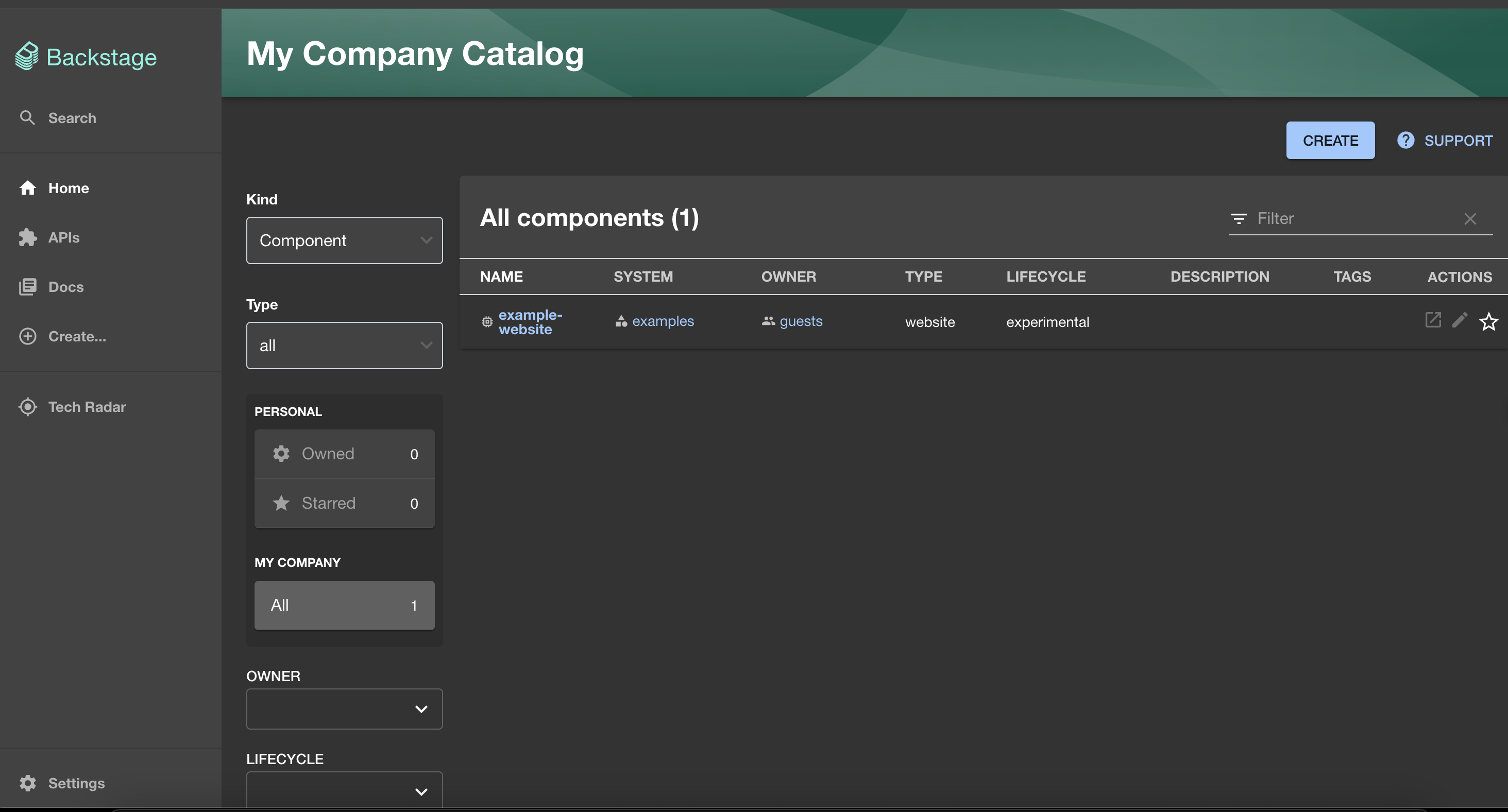
Task: Click the Edit pencil icon for example-website
Action: [x=1460, y=320]
